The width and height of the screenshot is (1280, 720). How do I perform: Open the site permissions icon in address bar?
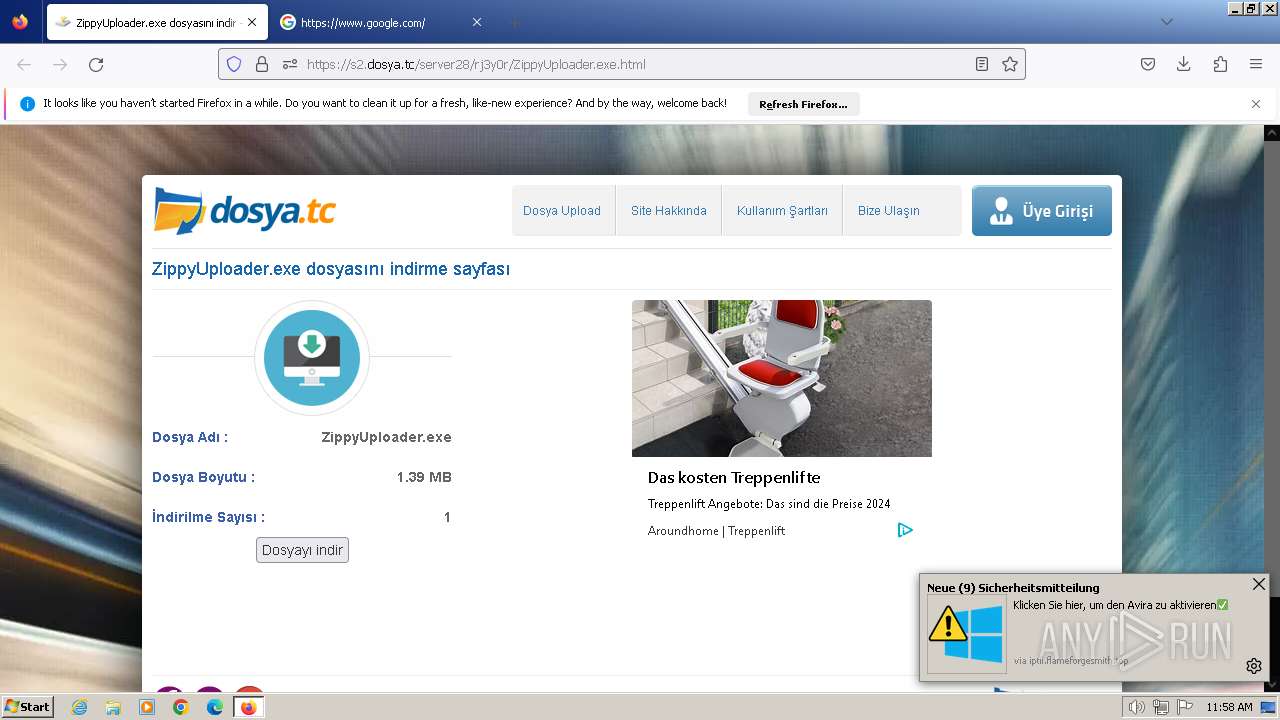(x=290, y=64)
